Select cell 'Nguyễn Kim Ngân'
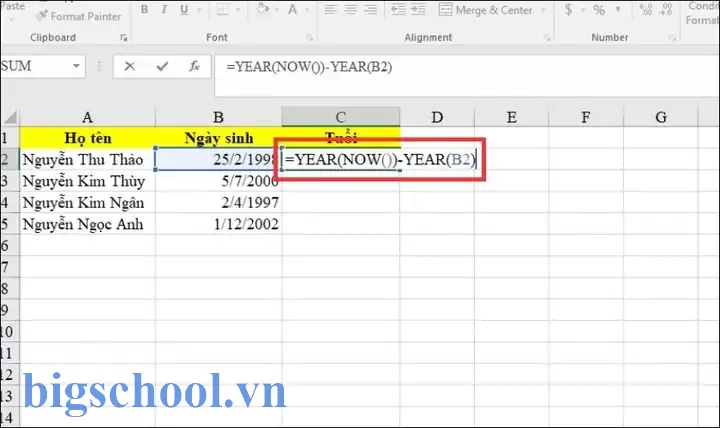The height and width of the screenshot is (428, 720). (88, 203)
